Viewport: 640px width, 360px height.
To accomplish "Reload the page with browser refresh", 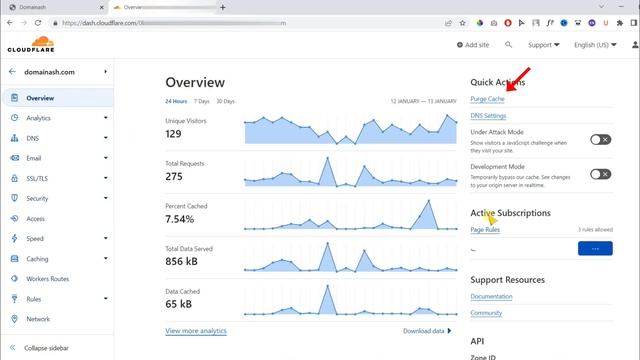I will coord(38,23).
